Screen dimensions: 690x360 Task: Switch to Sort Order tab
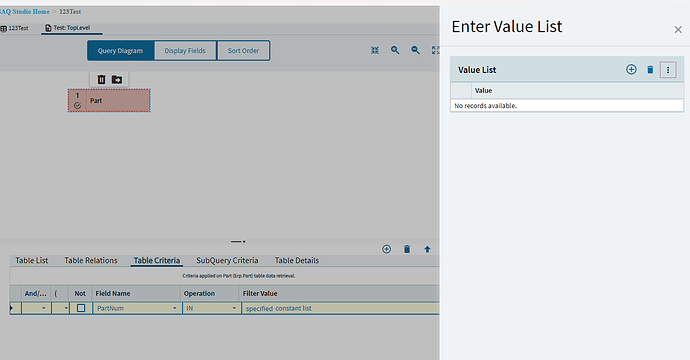[243, 51]
